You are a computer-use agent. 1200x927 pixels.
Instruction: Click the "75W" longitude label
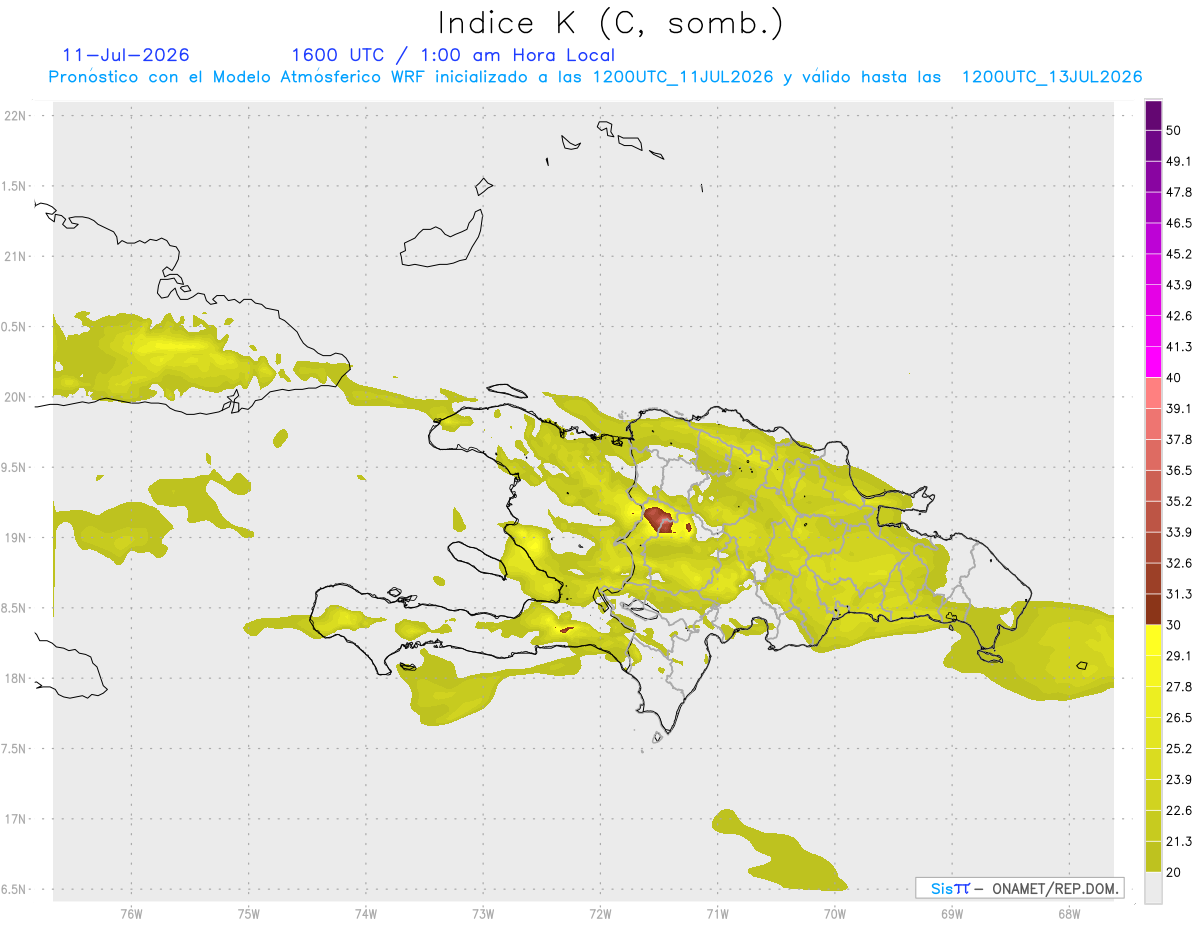coord(249,914)
